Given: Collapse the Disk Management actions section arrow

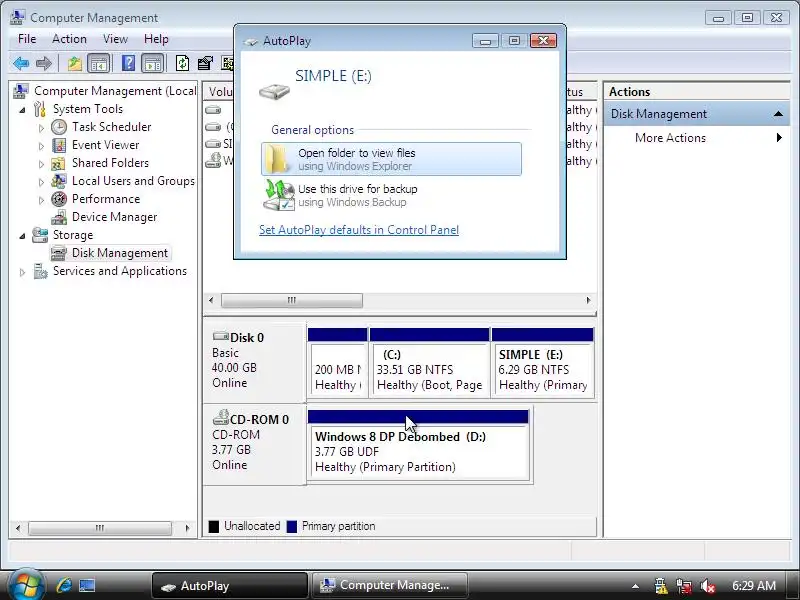Looking at the screenshot, I should (x=778, y=114).
